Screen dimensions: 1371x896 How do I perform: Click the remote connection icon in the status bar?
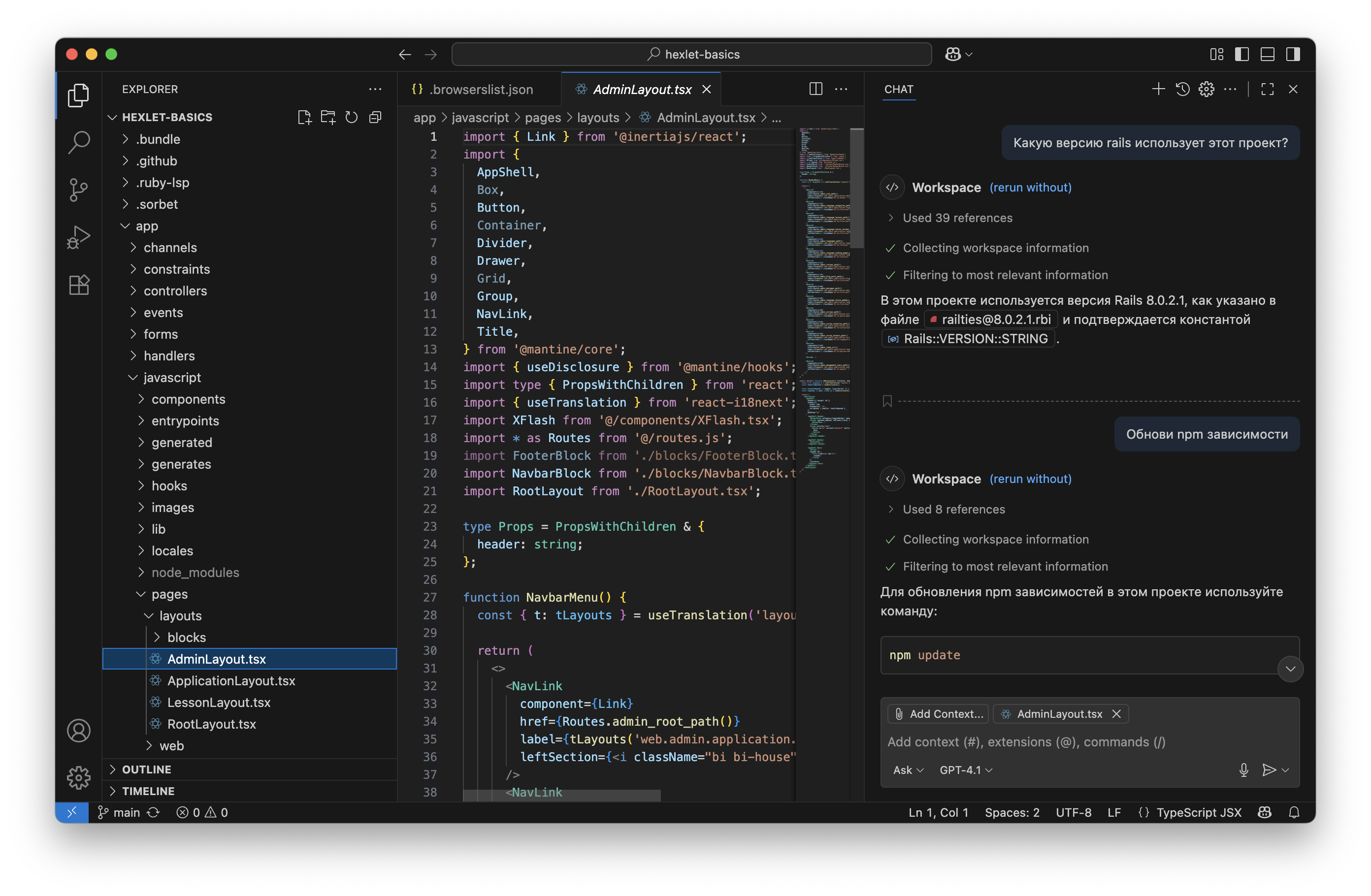[72, 812]
